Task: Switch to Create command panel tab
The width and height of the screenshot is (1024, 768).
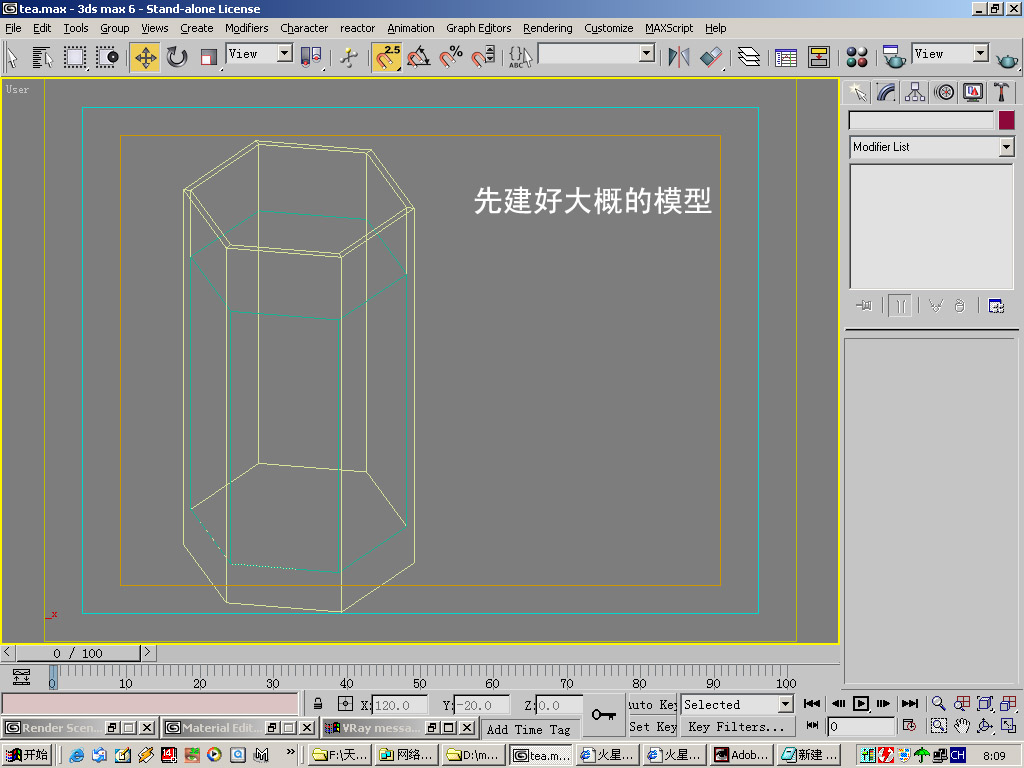Action: (x=857, y=92)
